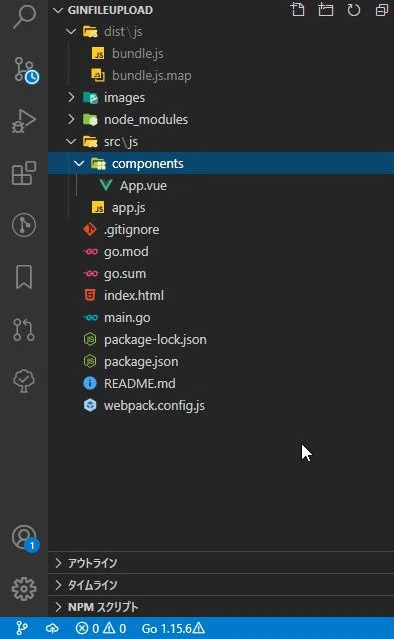
Task: Open the Pull Requests view
Action: point(24,329)
